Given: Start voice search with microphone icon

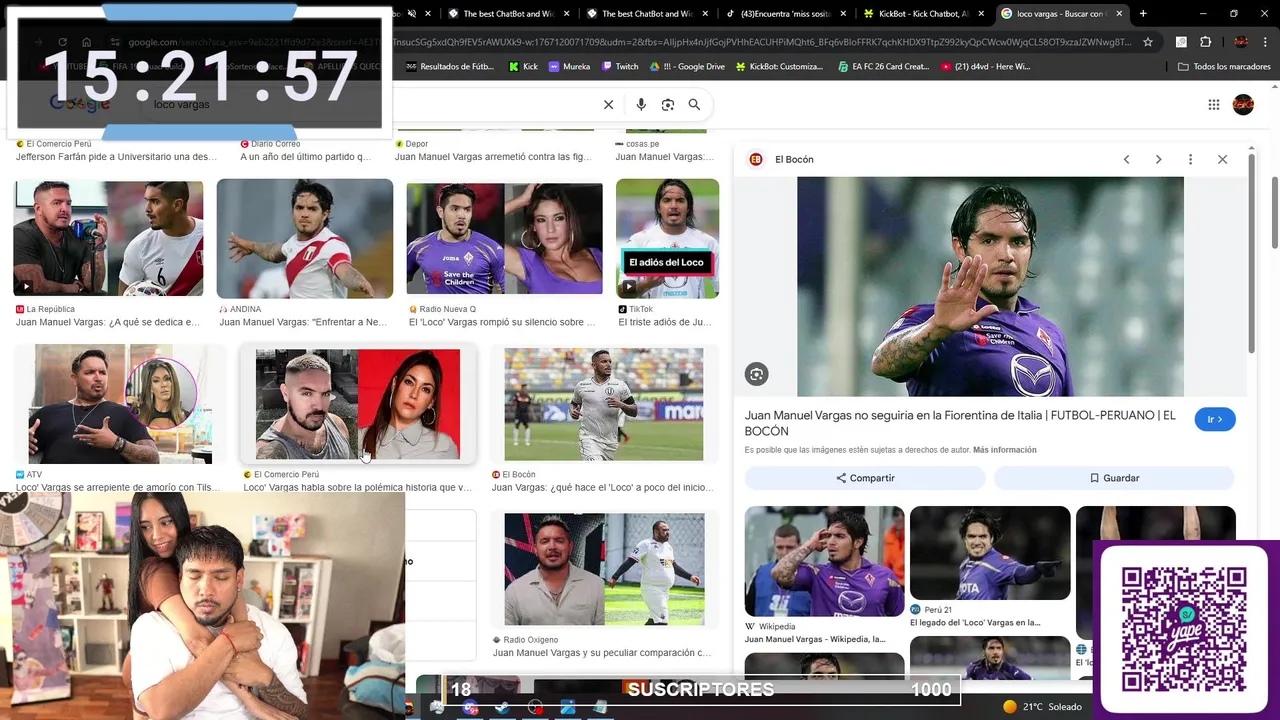Looking at the screenshot, I should coord(641,105).
